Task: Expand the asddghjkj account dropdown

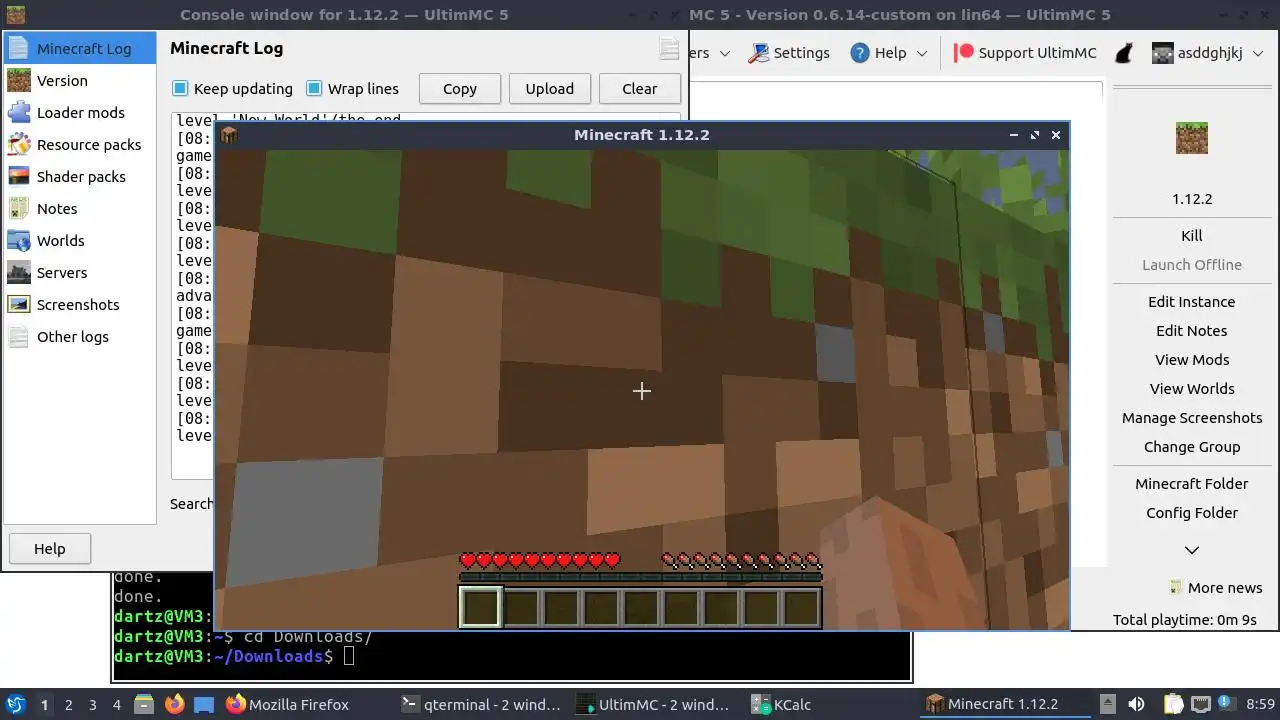Action: (x=1258, y=54)
